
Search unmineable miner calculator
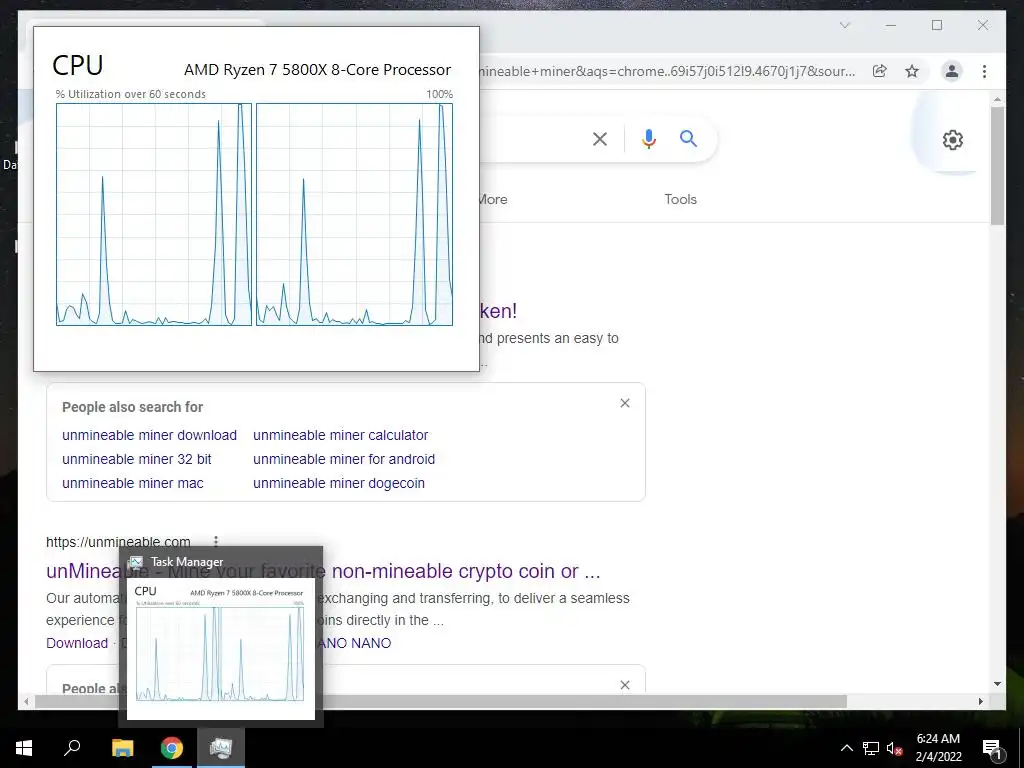(341, 435)
